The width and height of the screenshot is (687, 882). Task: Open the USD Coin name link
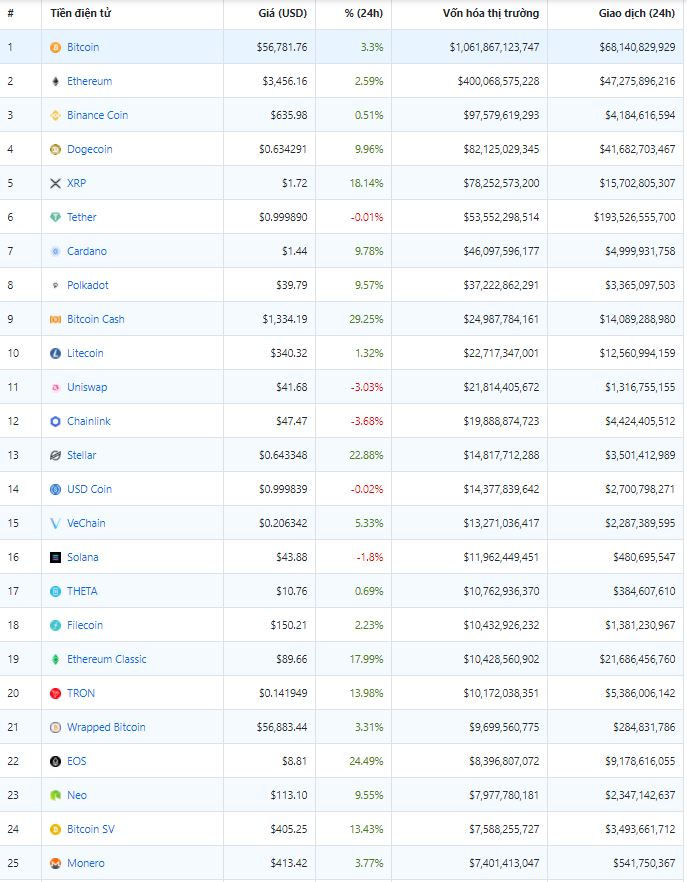click(89, 489)
